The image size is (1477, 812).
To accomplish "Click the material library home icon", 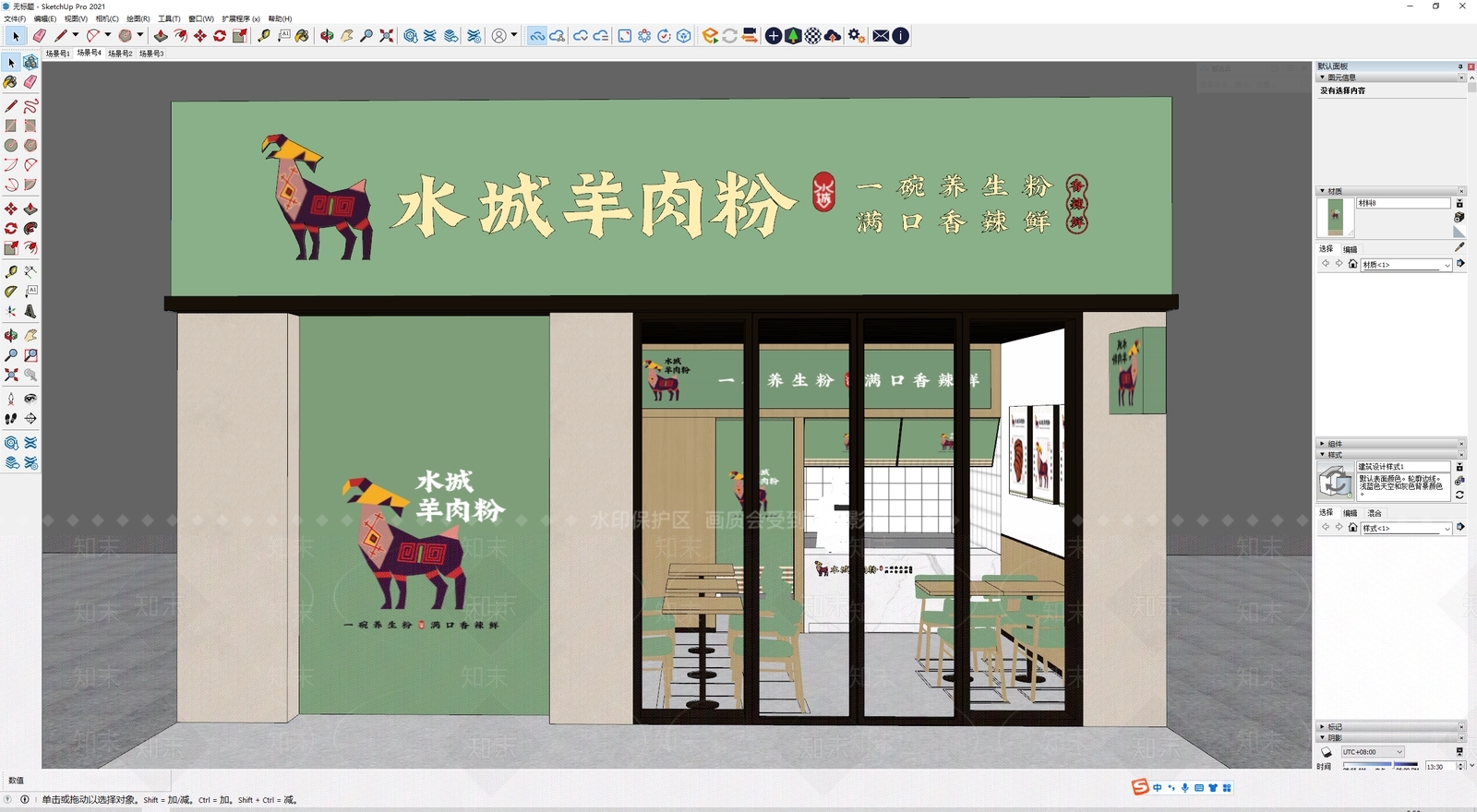I will pos(1352,264).
